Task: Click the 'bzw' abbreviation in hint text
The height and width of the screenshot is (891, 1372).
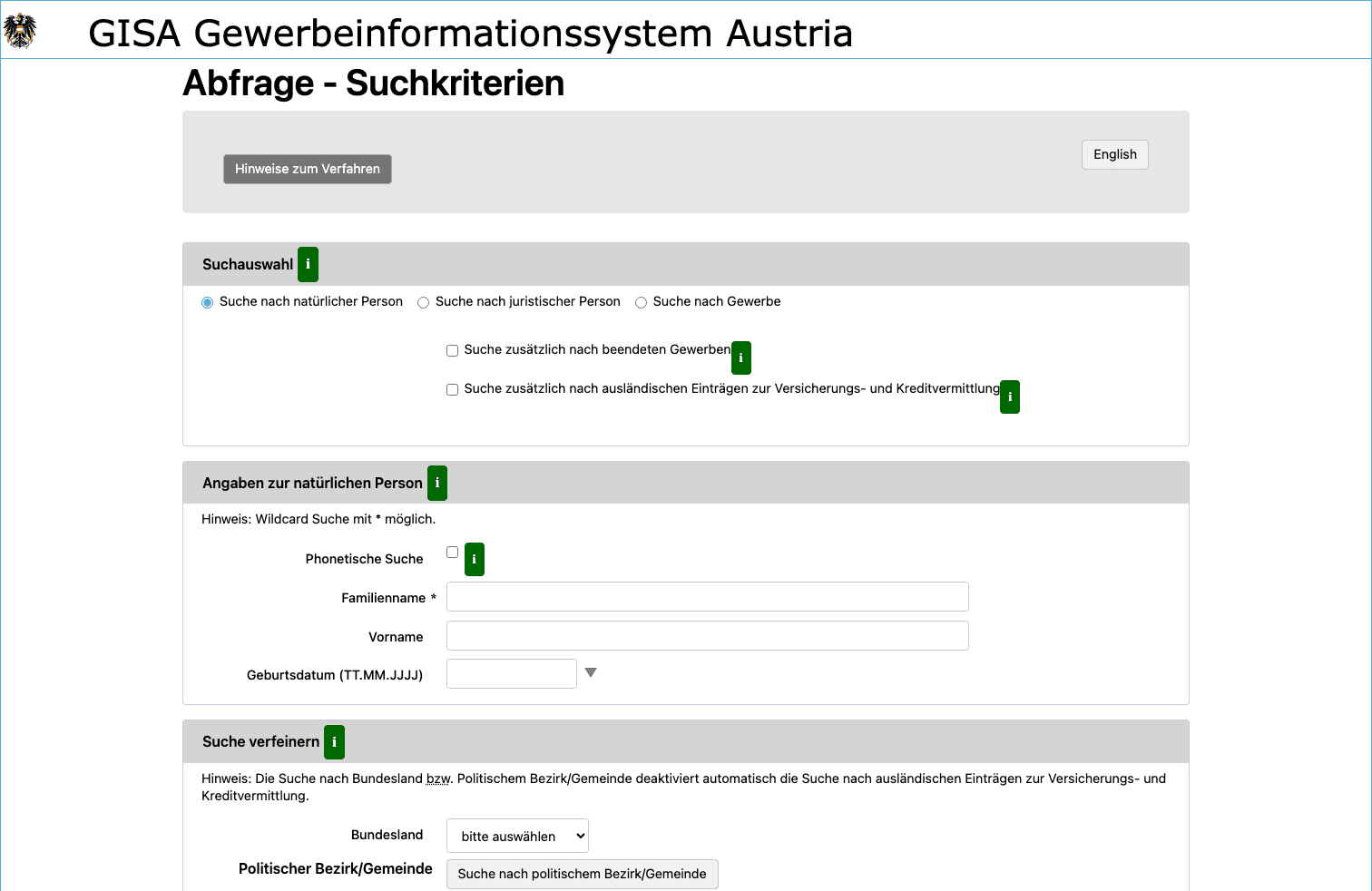Action: (x=439, y=778)
